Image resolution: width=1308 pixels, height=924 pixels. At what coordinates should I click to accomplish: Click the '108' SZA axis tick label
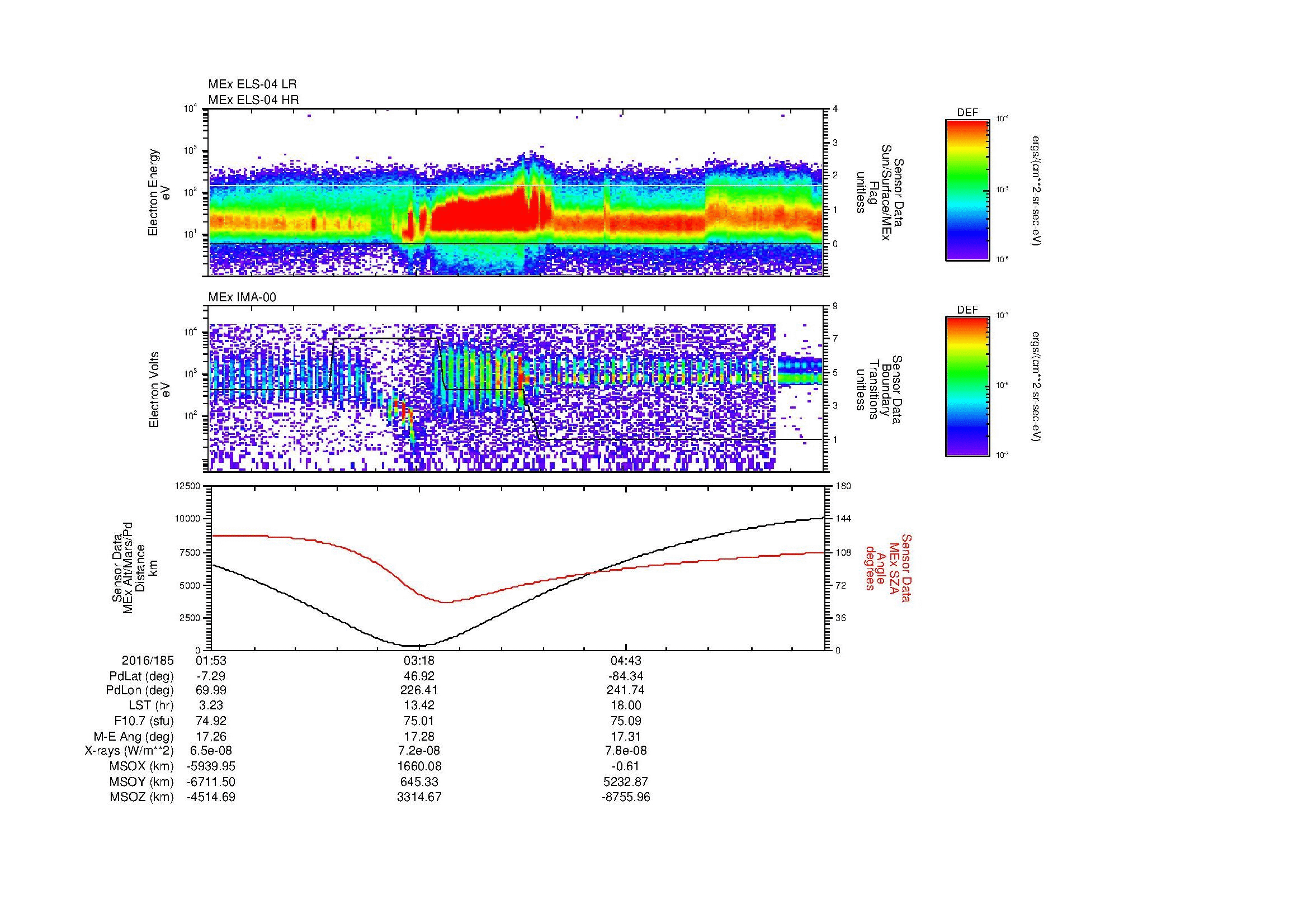click(x=843, y=552)
